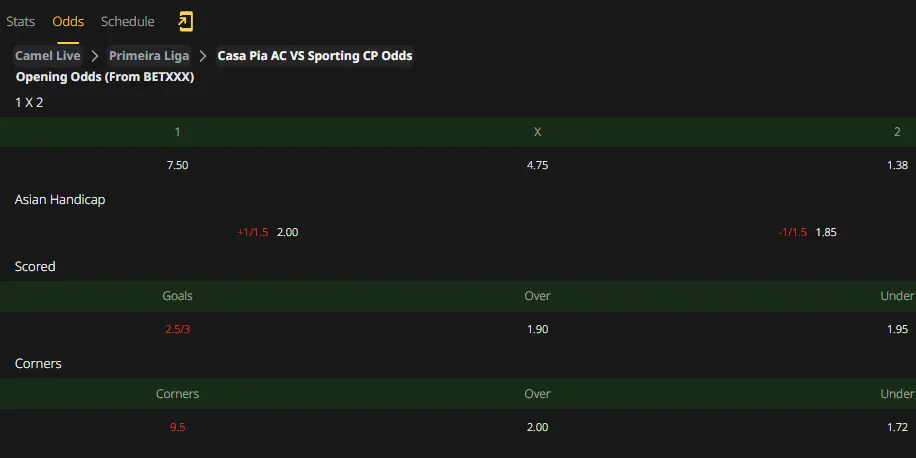The height and width of the screenshot is (458, 916).
Task: Choose corners Under odds 1.72
Action: (x=897, y=428)
